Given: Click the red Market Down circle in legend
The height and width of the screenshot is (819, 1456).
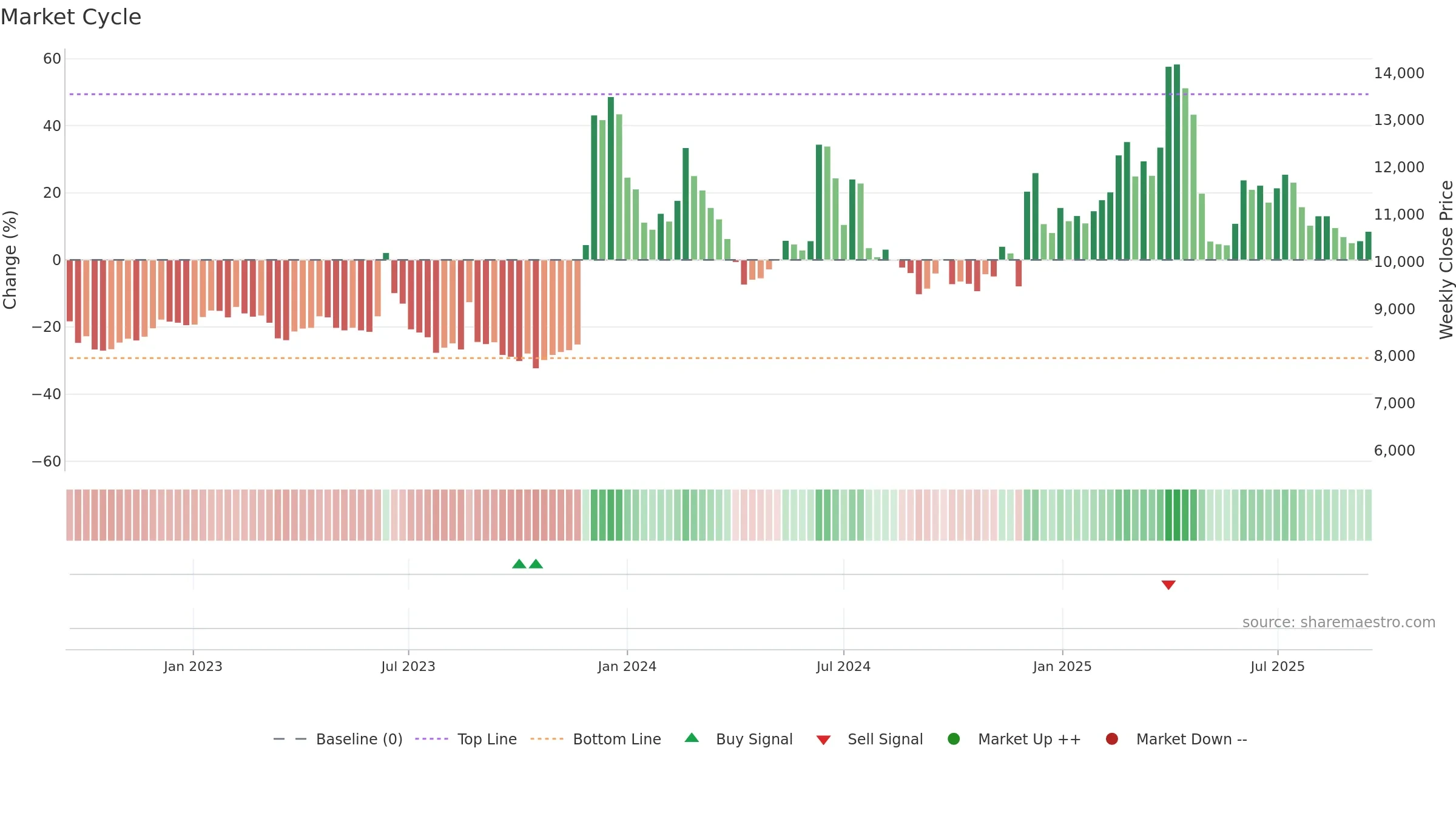Looking at the screenshot, I should 1112,739.
